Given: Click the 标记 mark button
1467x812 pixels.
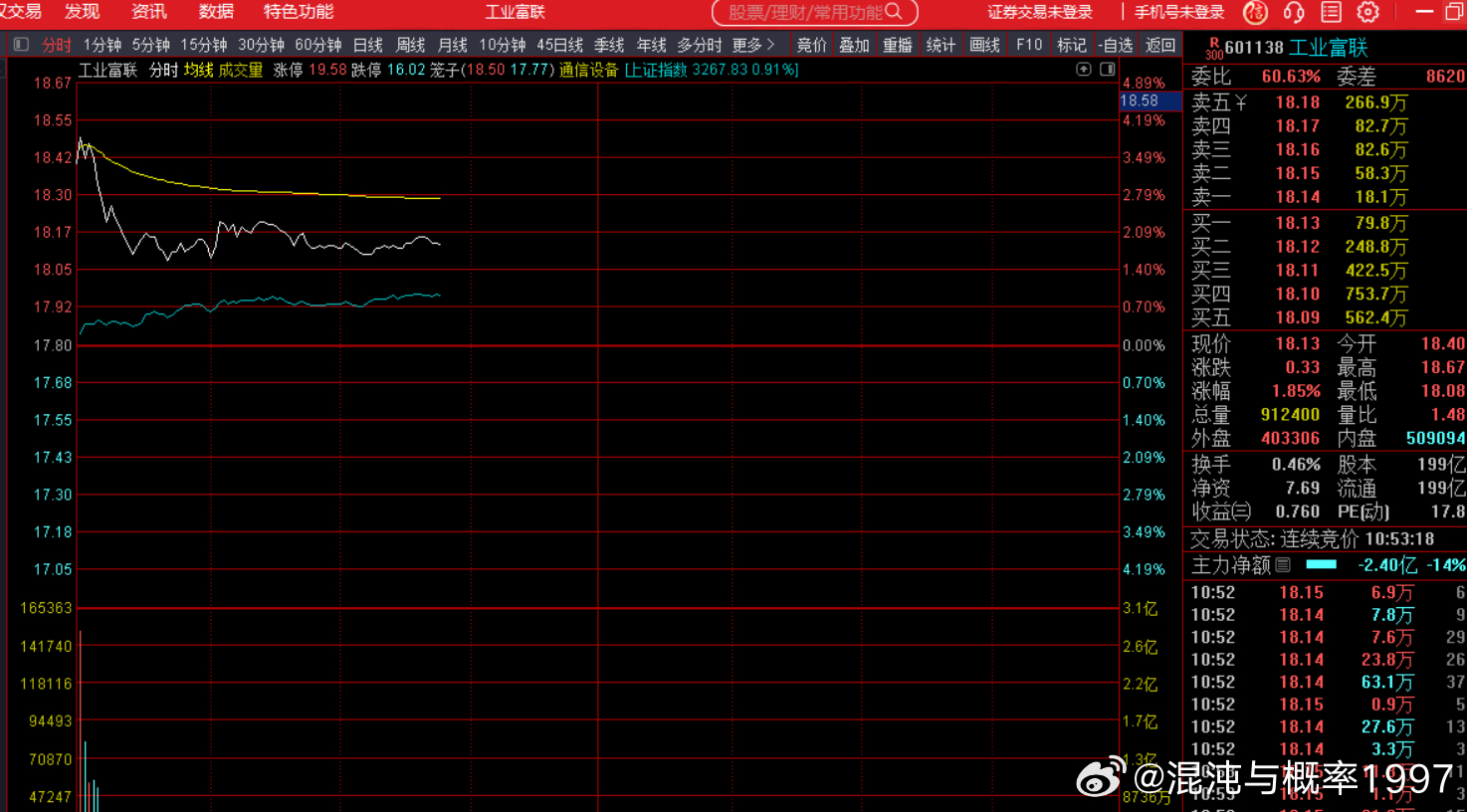Looking at the screenshot, I should click(x=1072, y=45).
